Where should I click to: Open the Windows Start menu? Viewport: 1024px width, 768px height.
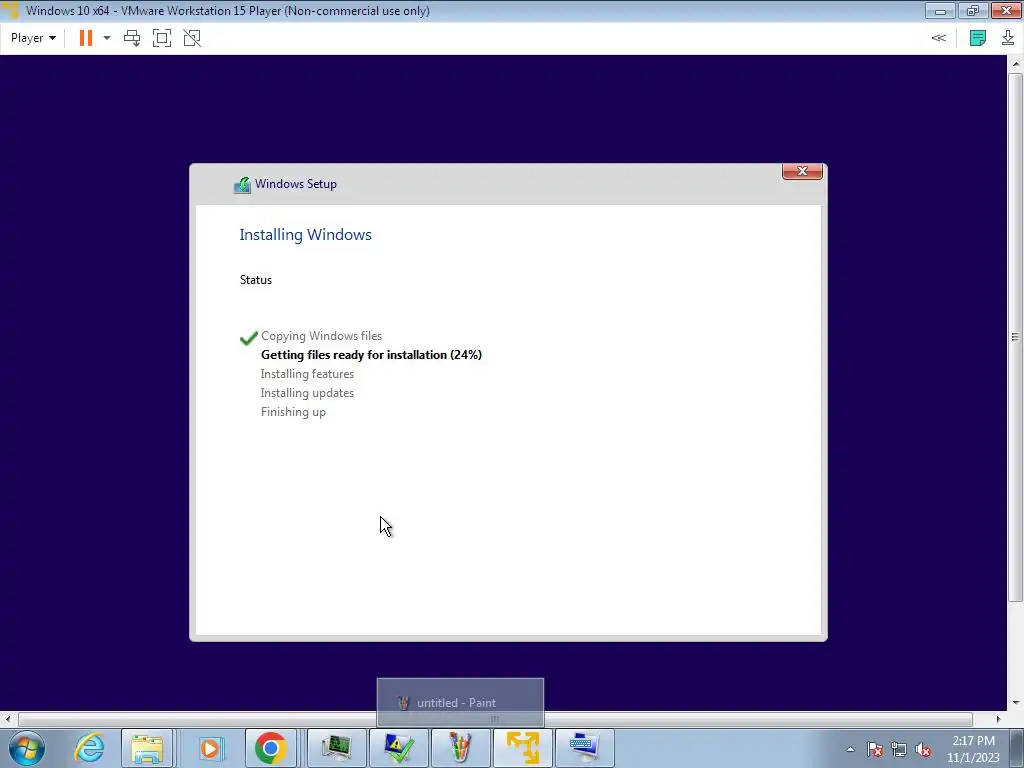(27, 748)
